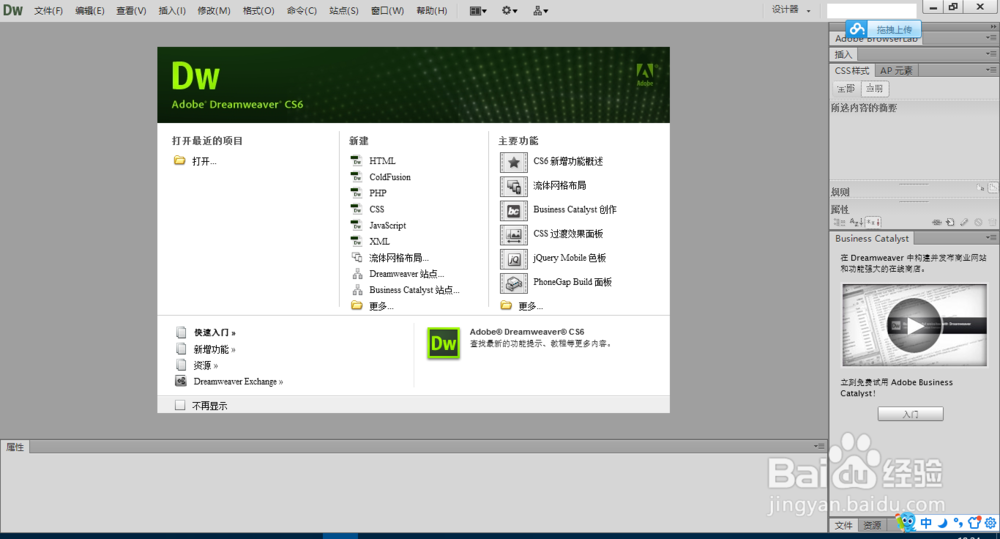Create a new PHP document icon
1000x539 pixels.
[357, 193]
